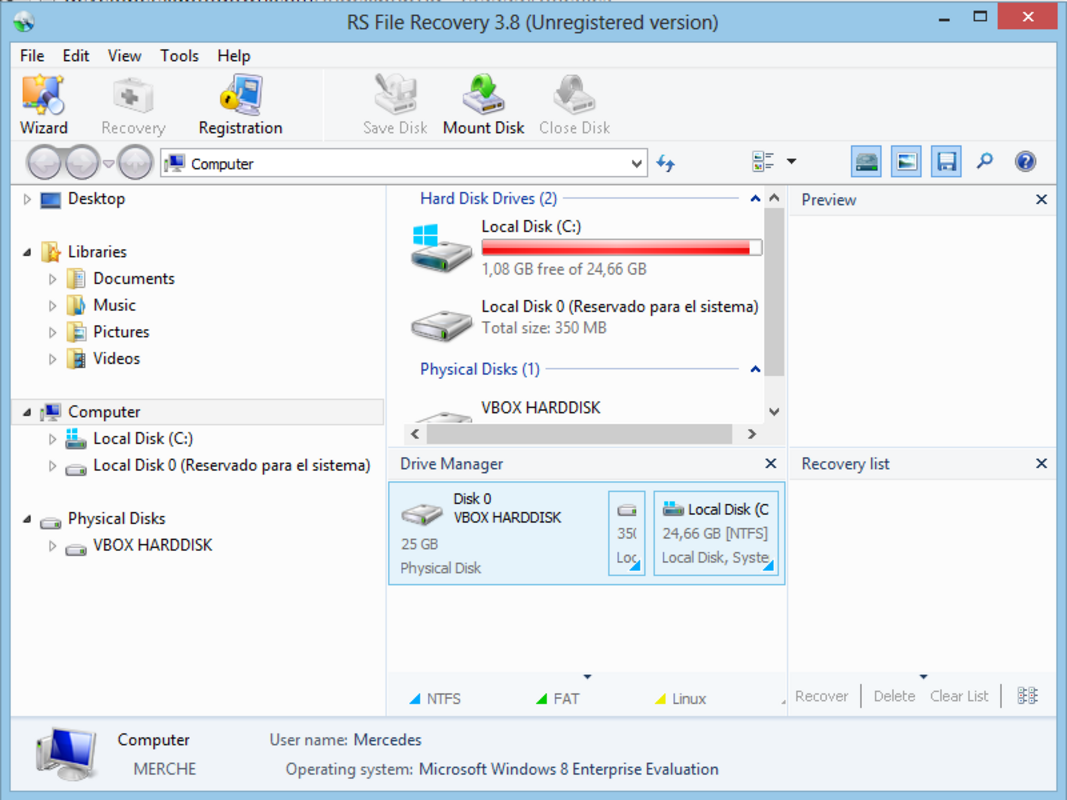
Task: Click the horizontal scrollbar in drive list
Action: (x=579, y=434)
